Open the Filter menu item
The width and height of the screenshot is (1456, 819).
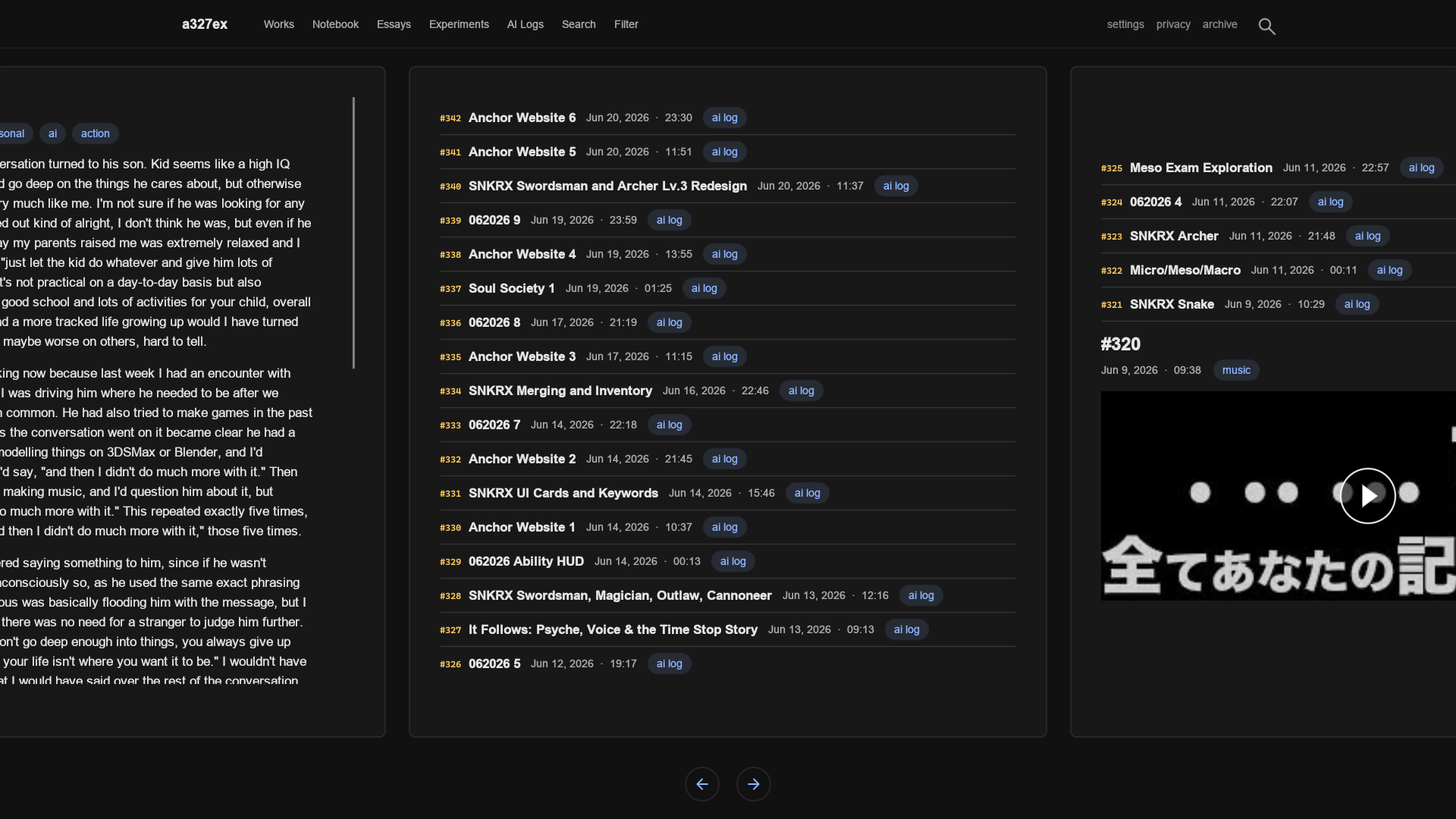[626, 24]
